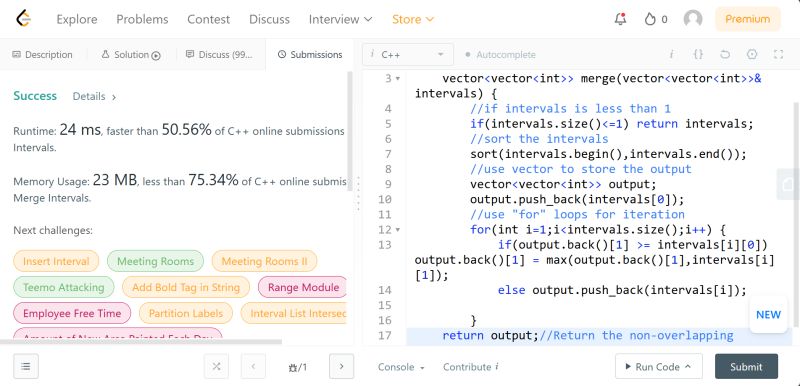The height and width of the screenshot is (386, 800).
Task: Reset code with the revert arrow icon
Action: click(725, 55)
